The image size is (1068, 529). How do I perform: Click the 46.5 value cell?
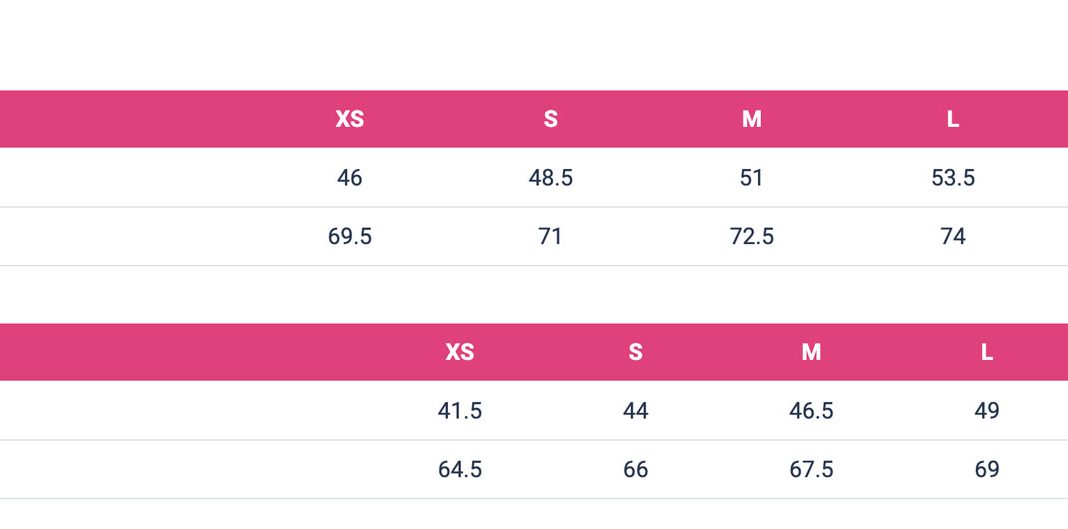point(811,411)
